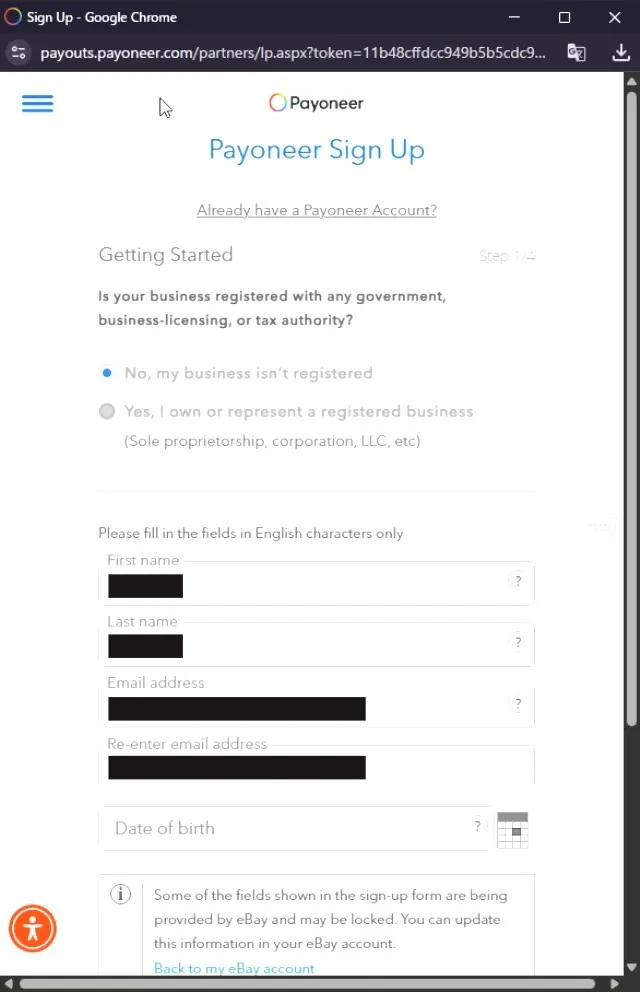Open the date of birth calendar icon
Image resolution: width=640 pixels, height=992 pixels.
[x=512, y=829]
